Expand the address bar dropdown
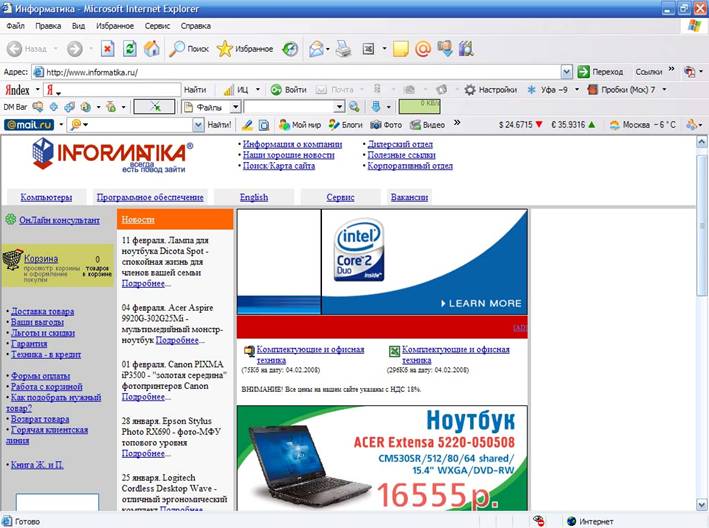 (x=567, y=71)
